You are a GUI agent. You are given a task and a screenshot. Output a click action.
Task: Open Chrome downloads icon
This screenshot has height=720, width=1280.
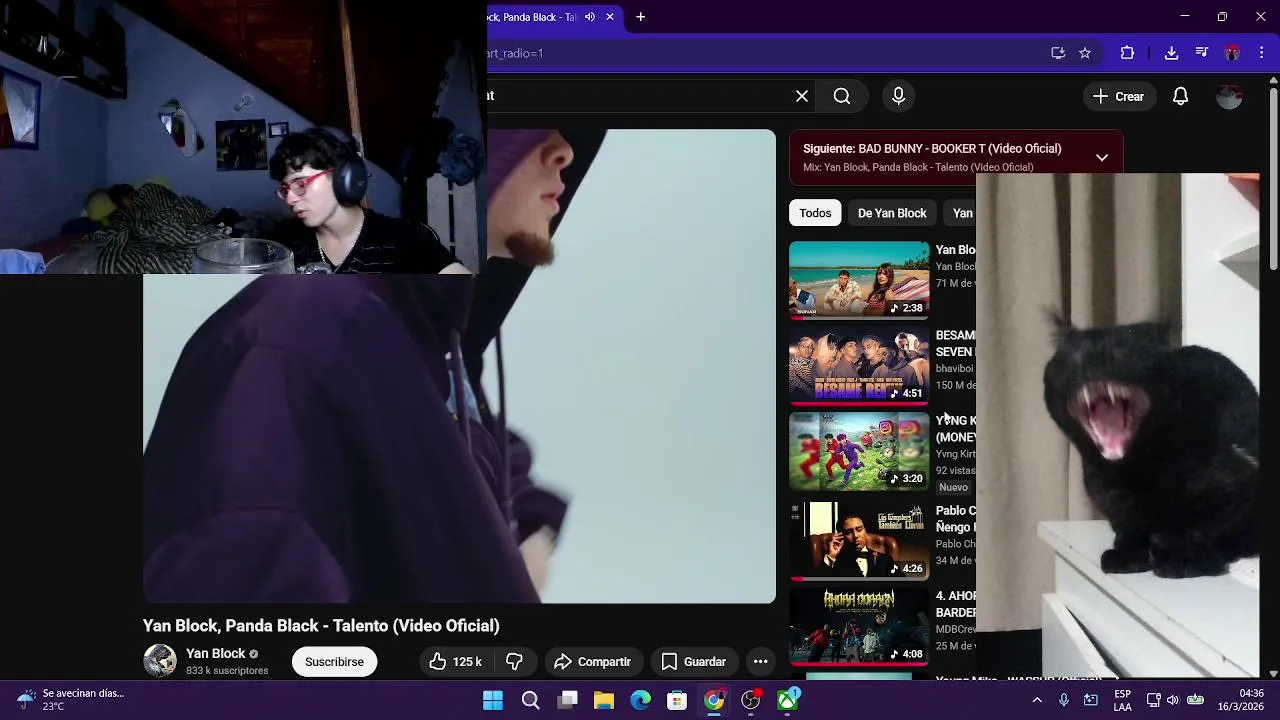coord(1171,53)
